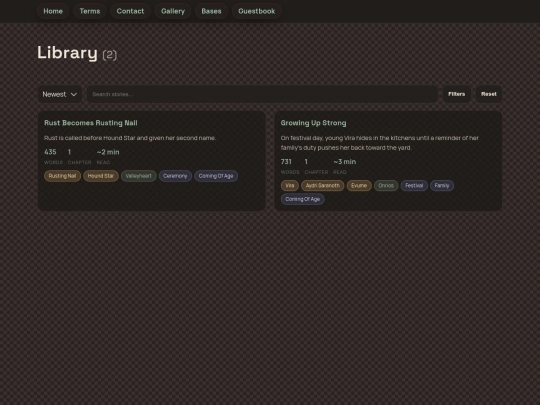Open story Growing Up Strong
Screen dimensions: 540x405
pos(313,123)
